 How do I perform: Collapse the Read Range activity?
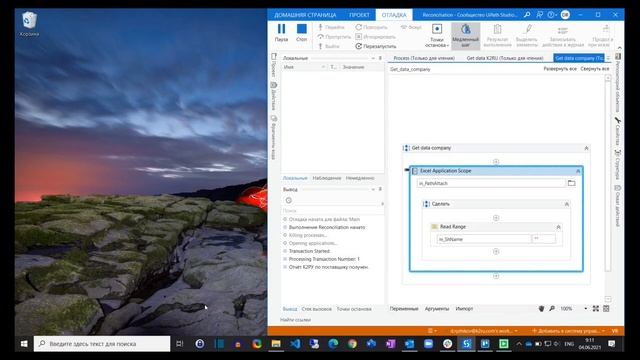tap(558, 227)
